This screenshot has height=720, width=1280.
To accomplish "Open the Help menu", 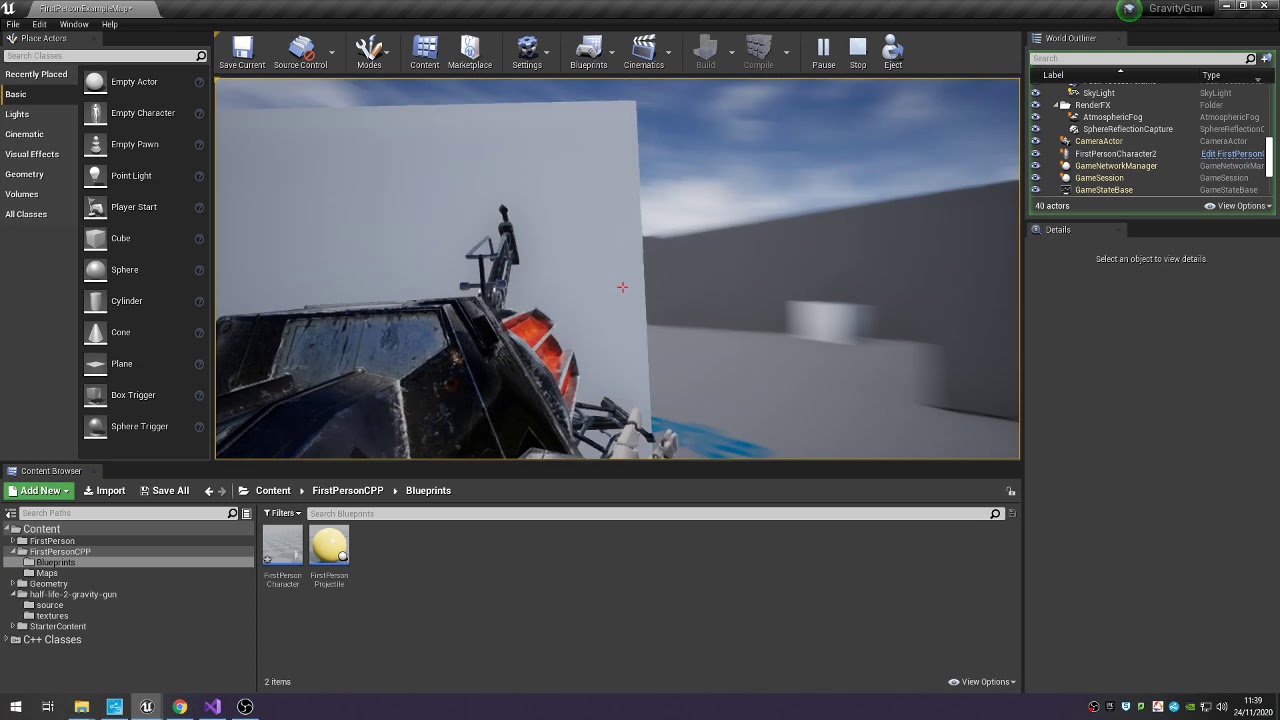I will click(110, 24).
